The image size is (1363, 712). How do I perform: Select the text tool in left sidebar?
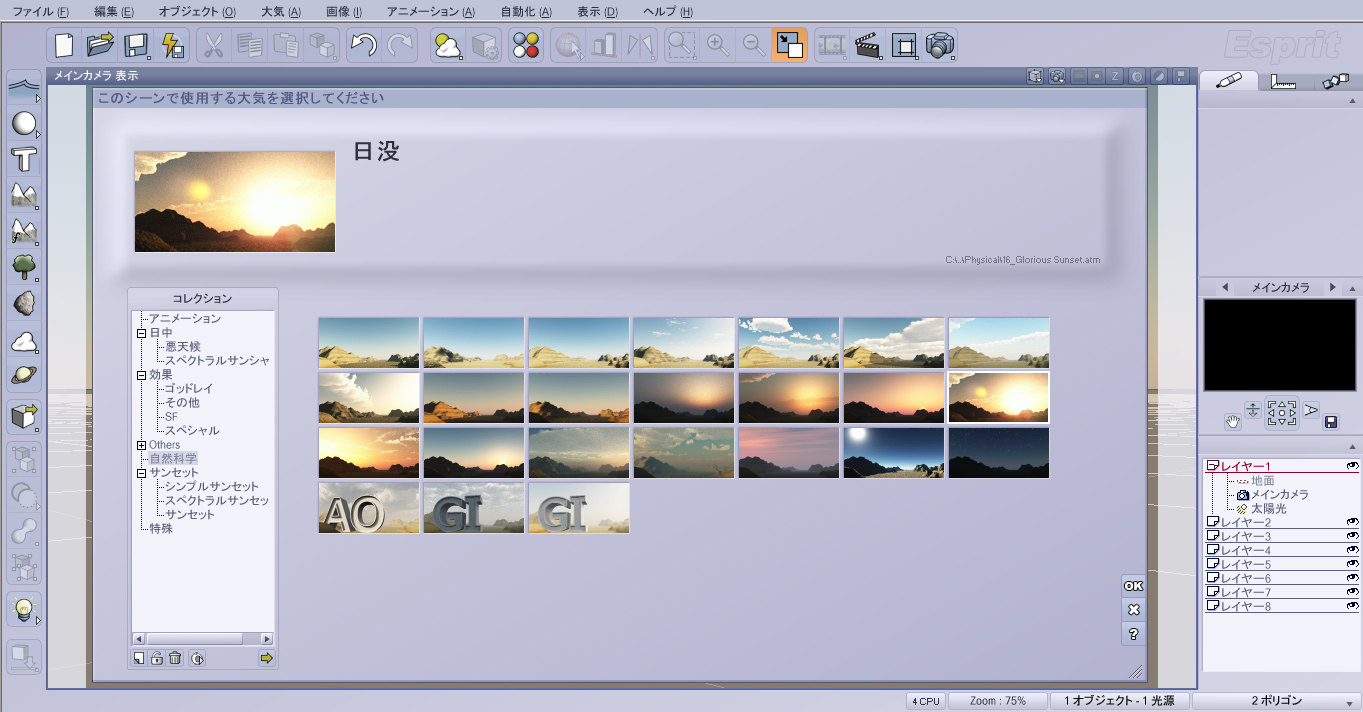point(24,158)
